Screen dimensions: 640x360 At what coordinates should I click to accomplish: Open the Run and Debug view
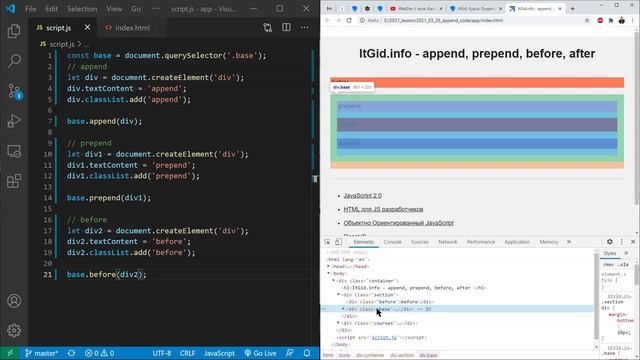[14, 121]
